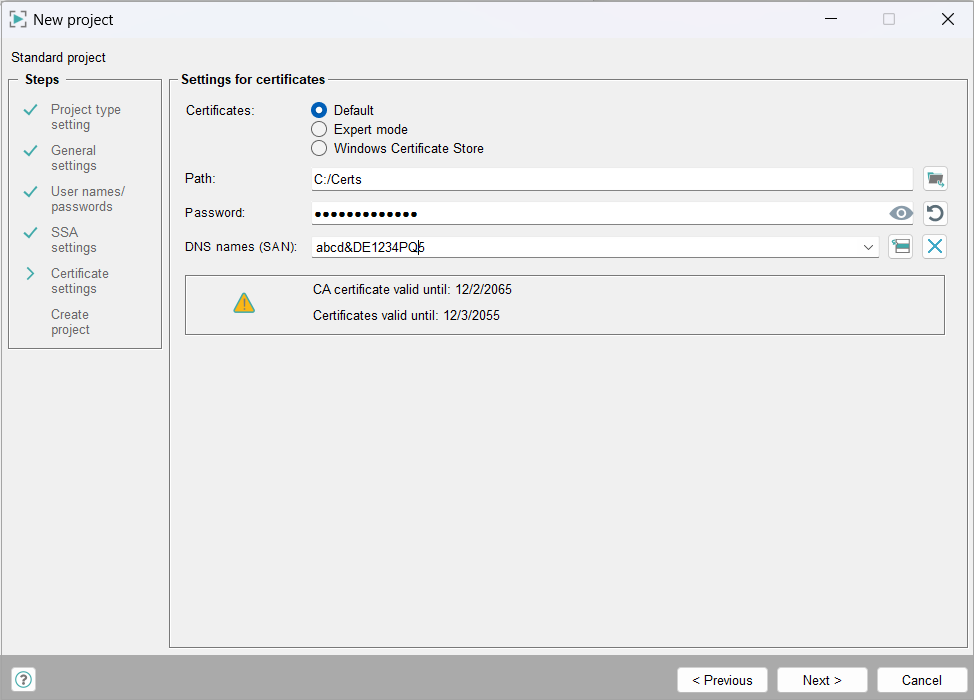Select Windows Certificate Store option

tap(319, 149)
